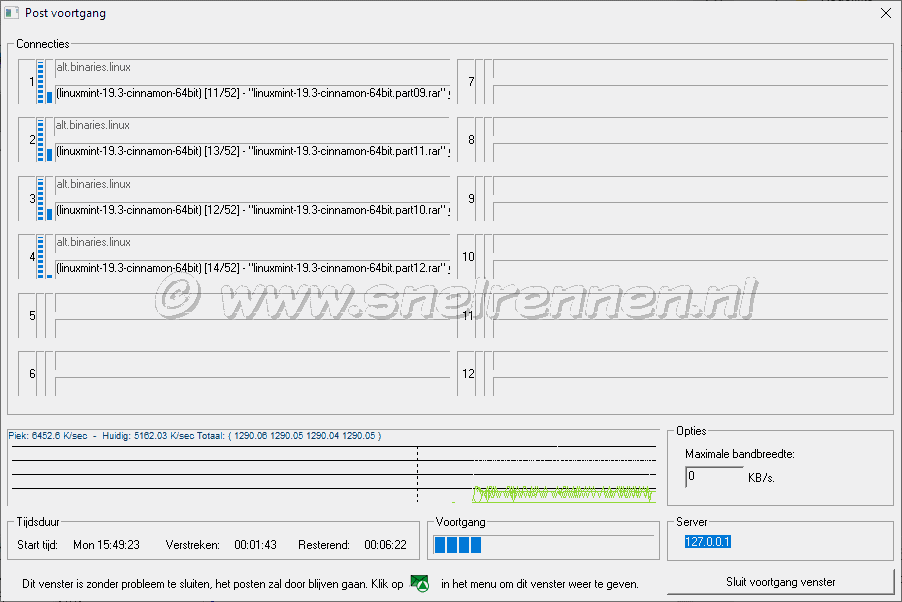902x602 pixels.
Task: Click the green upload speed graph
Action: tap(563, 494)
